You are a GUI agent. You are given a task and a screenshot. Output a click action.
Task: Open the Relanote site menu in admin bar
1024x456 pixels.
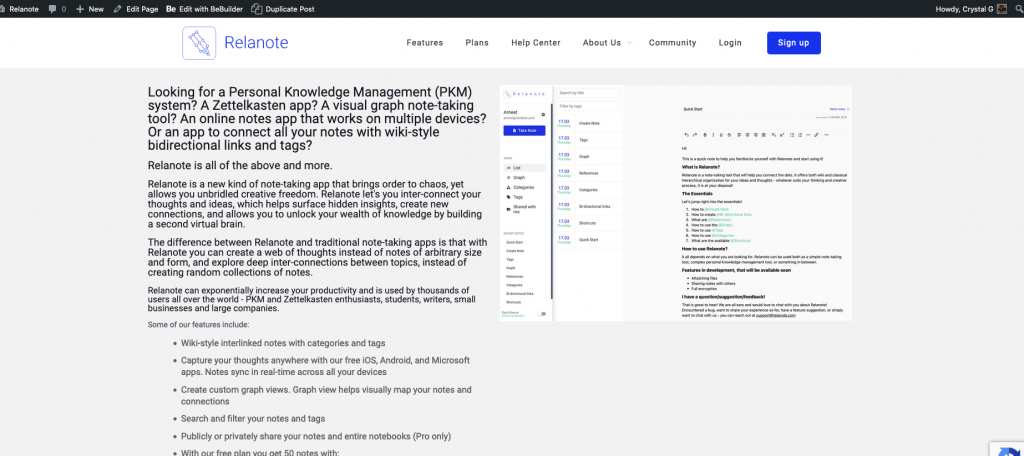pos(20,9)
